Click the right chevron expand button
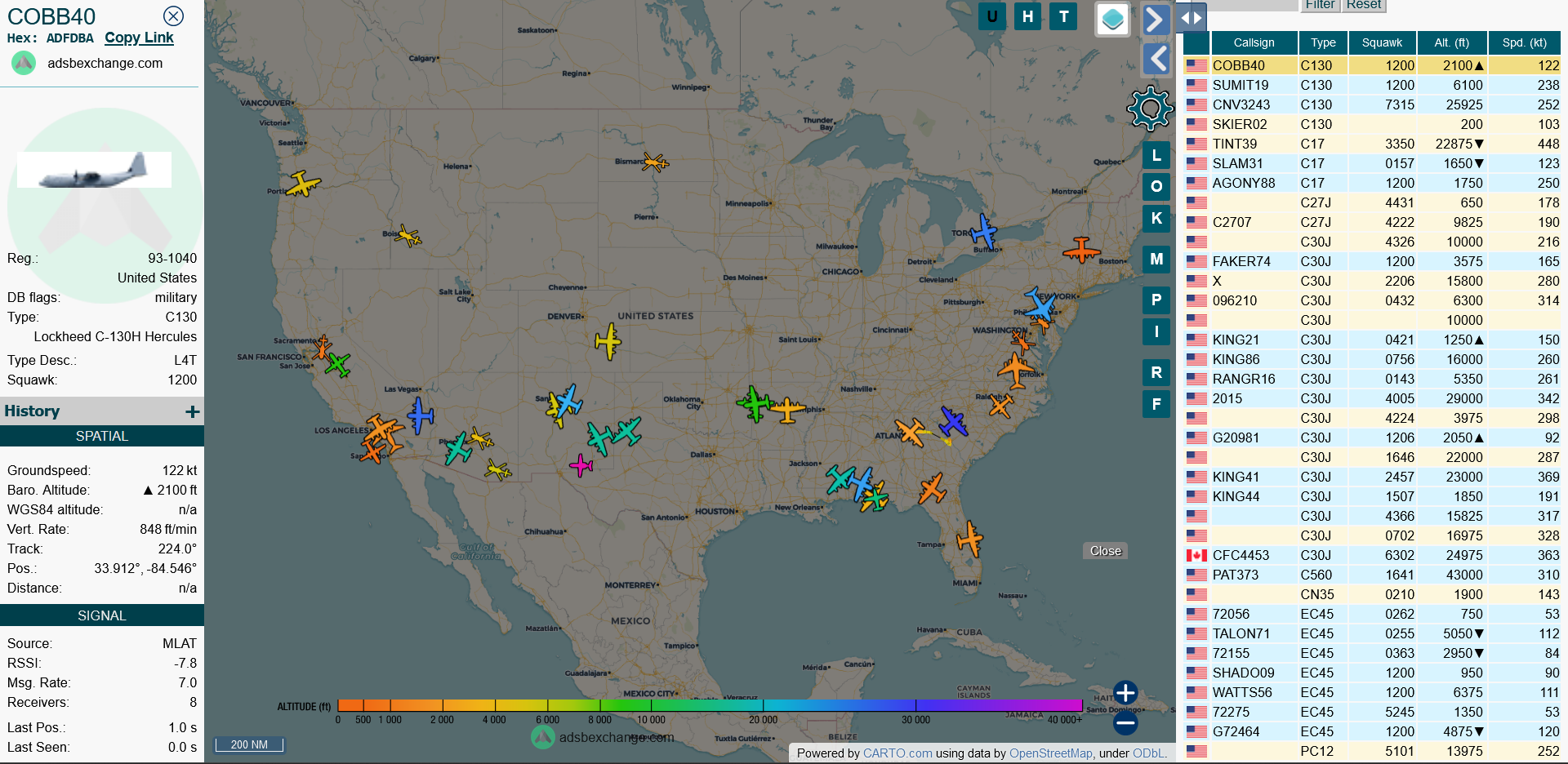This screenshot has width=1568, height=764. tap(1156, 19)
